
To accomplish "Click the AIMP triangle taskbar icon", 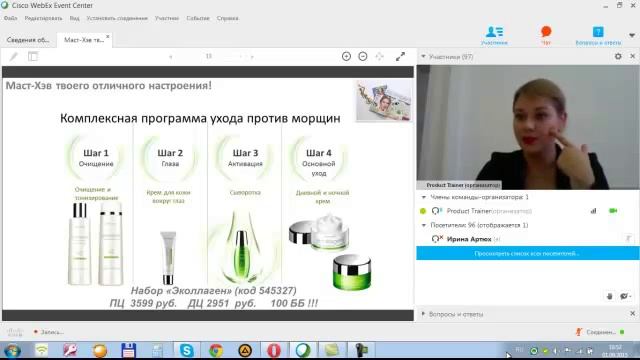I will (x=245, y=350).
